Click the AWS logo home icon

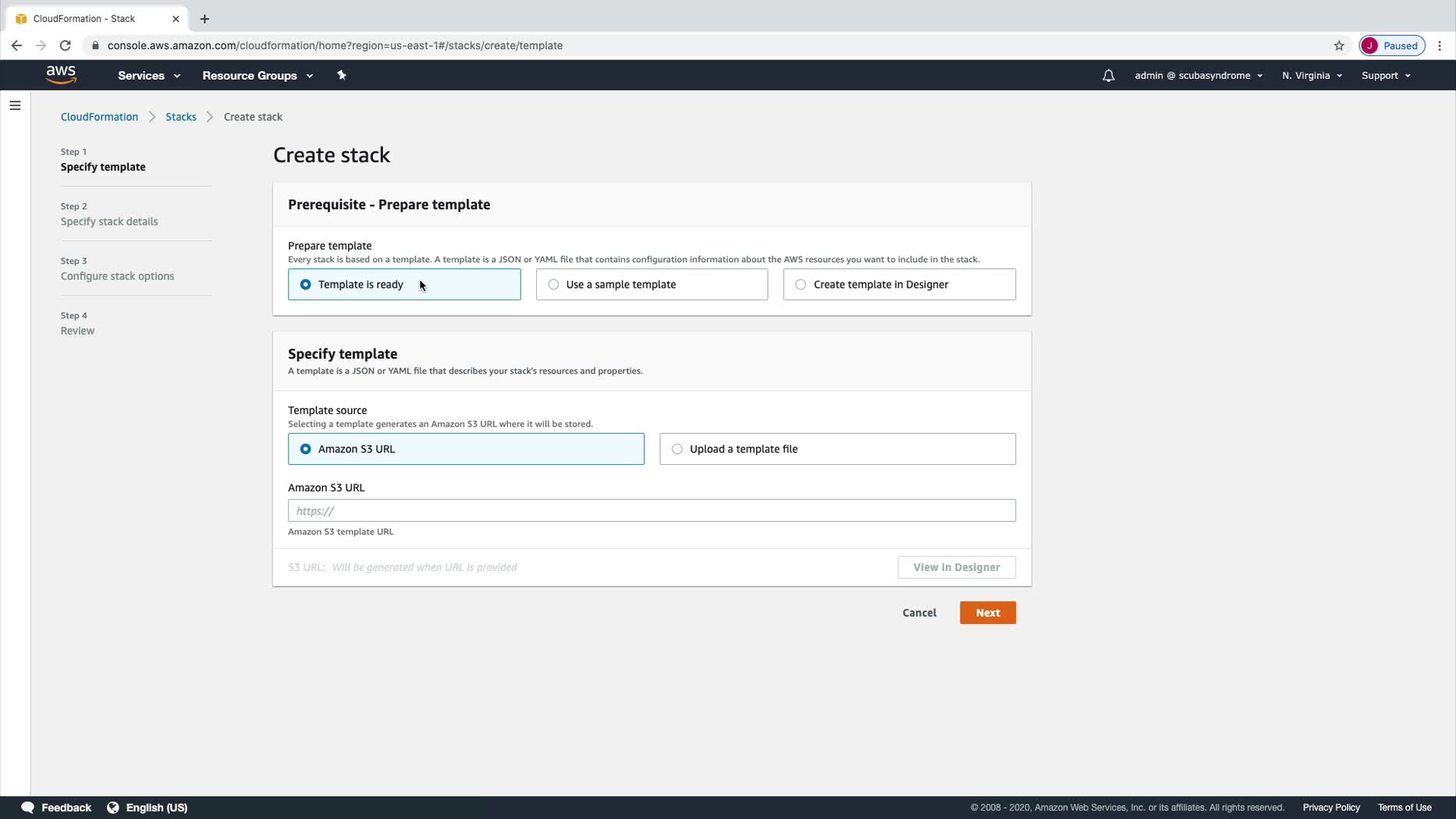(x=61, y=75)
